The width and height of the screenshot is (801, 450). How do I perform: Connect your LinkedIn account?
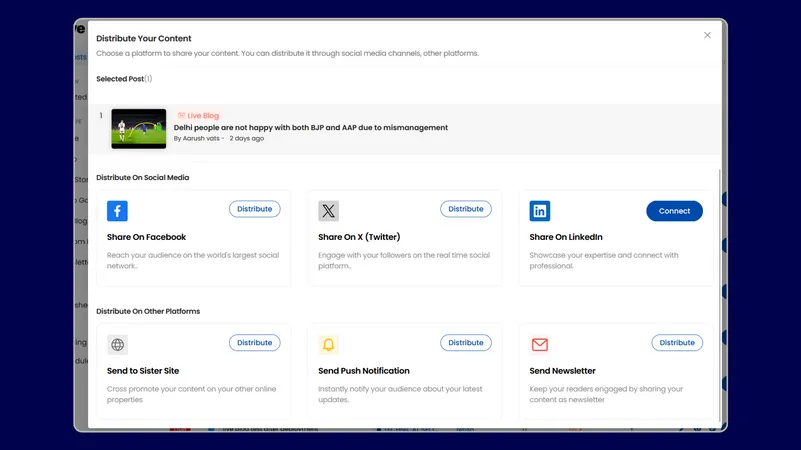pos(674,211)
